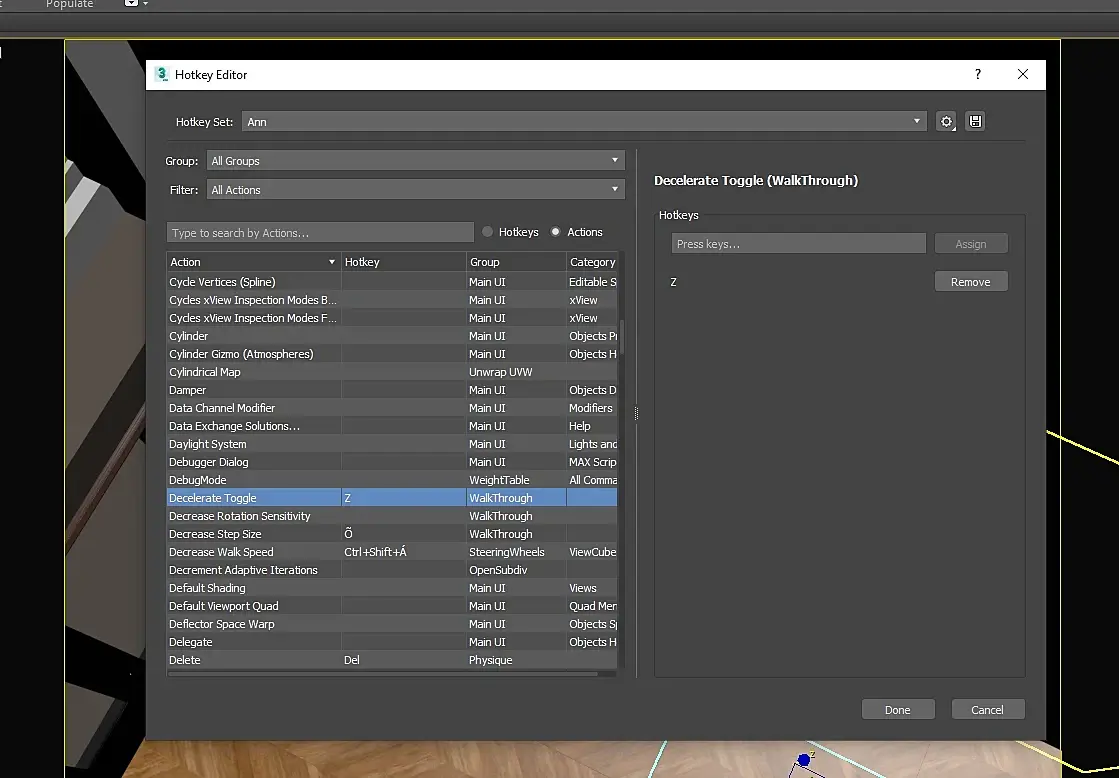
Task: Click the action list vertical scrollbar
Action: 622,338
